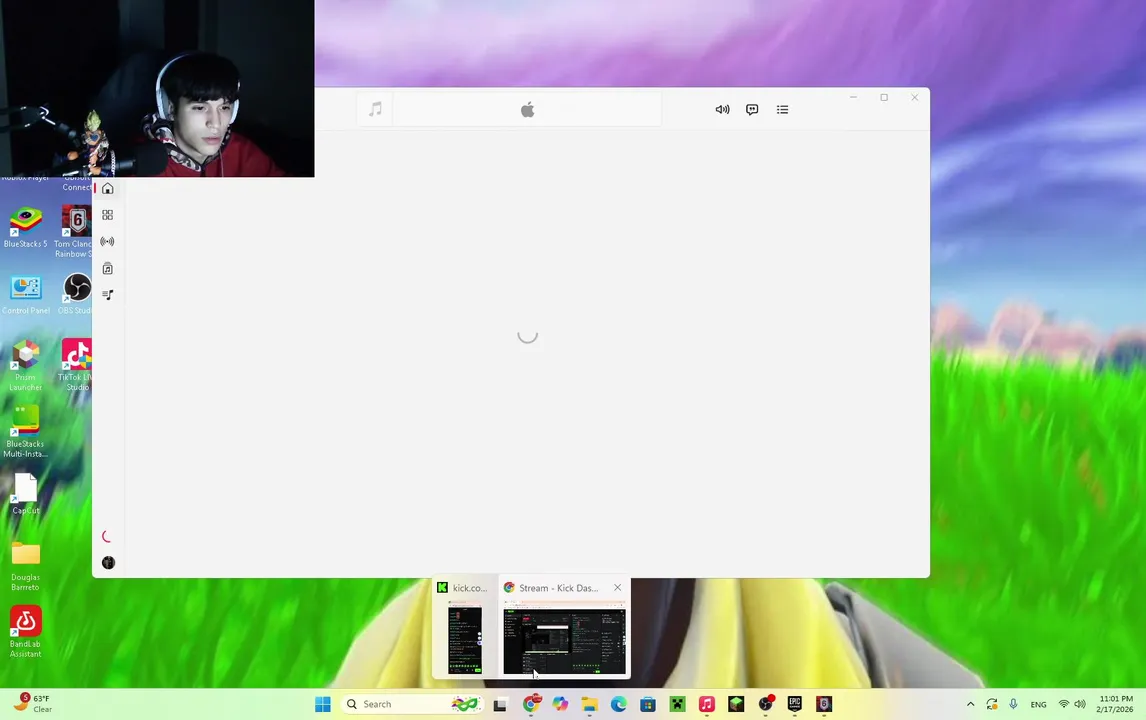The width and height of the screenshot is (1146, 720).
Task: Select OBS Studio desktop shortcut
Action: pos(77,295)
